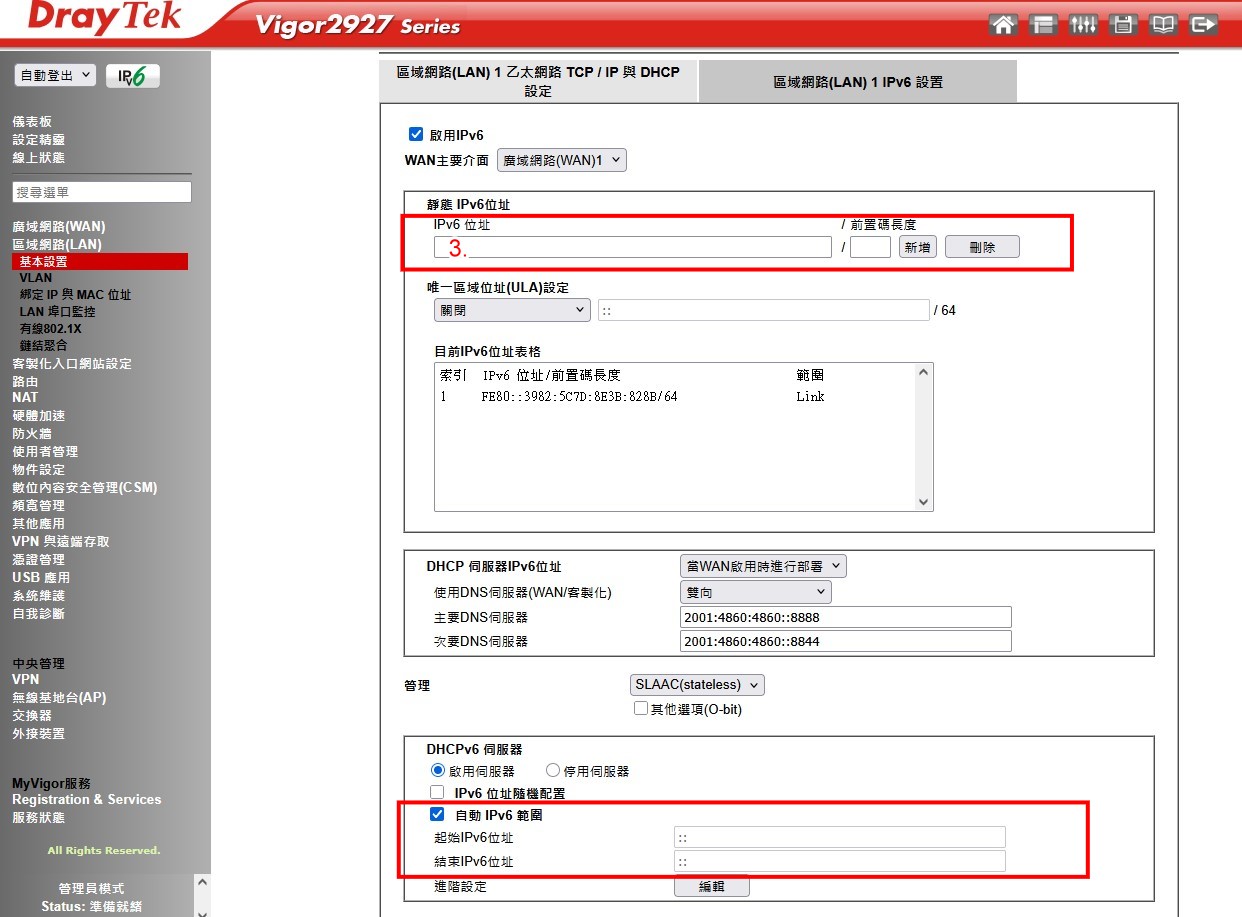
Task: Click the sliders settings icon in header
Action: point(1083,25)
